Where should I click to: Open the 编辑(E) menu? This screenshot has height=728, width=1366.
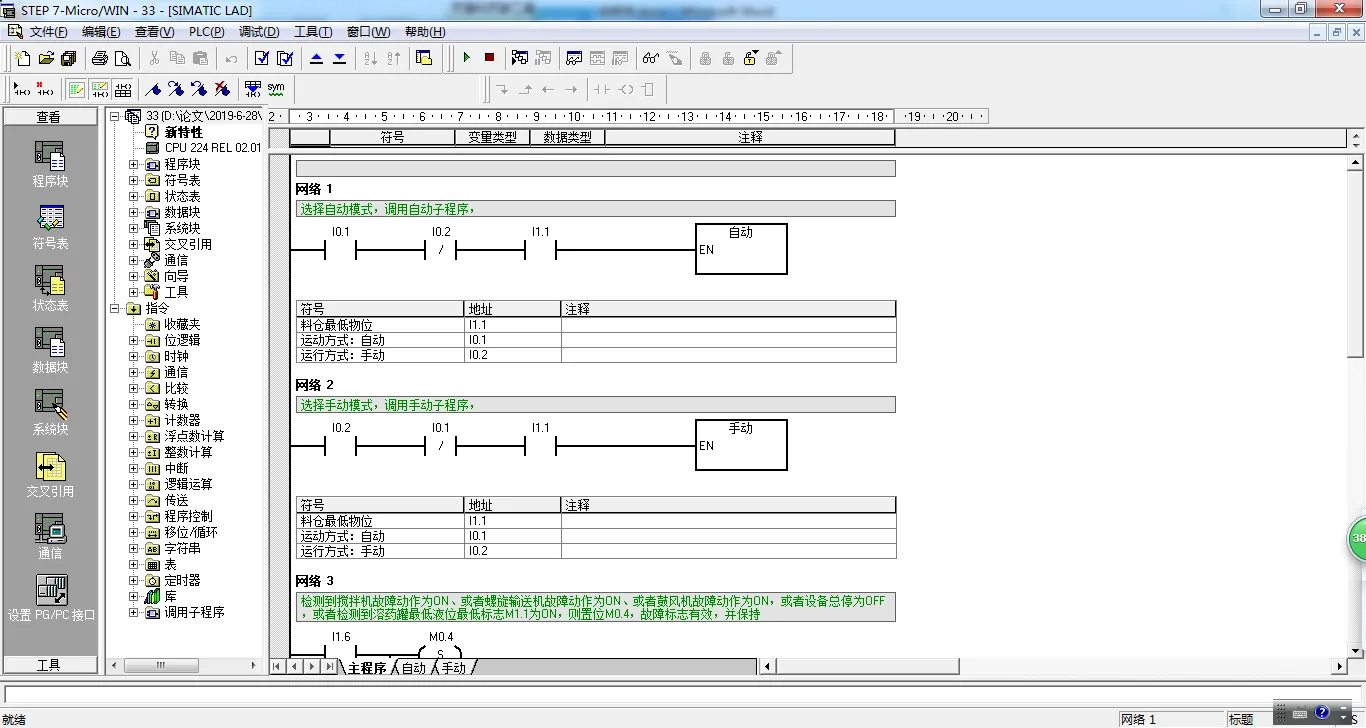click(x=101, y=32)
